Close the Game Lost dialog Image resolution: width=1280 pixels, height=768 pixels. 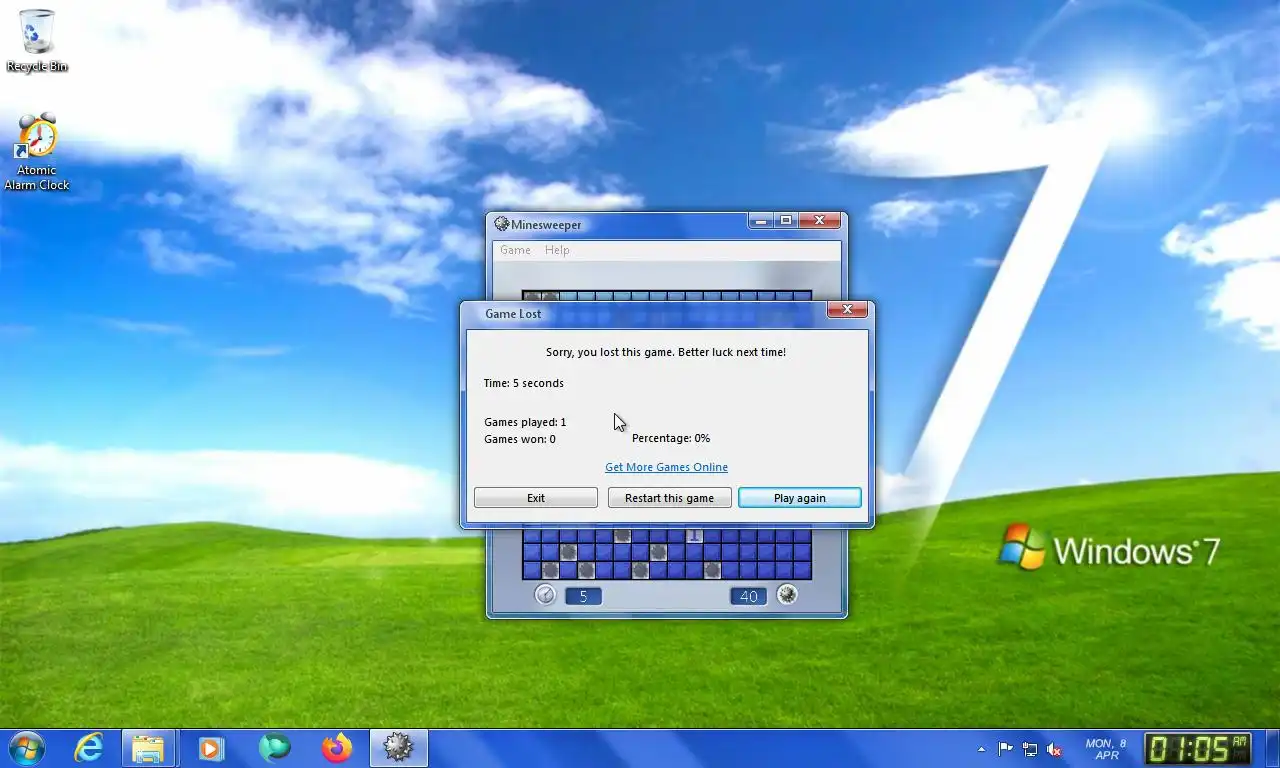[x=847, y=310]
